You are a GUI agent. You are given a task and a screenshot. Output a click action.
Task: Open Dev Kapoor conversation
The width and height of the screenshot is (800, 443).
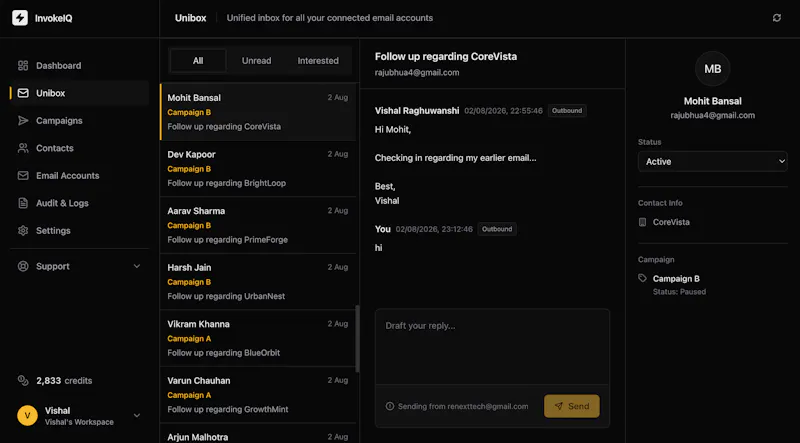pos(258,168)
